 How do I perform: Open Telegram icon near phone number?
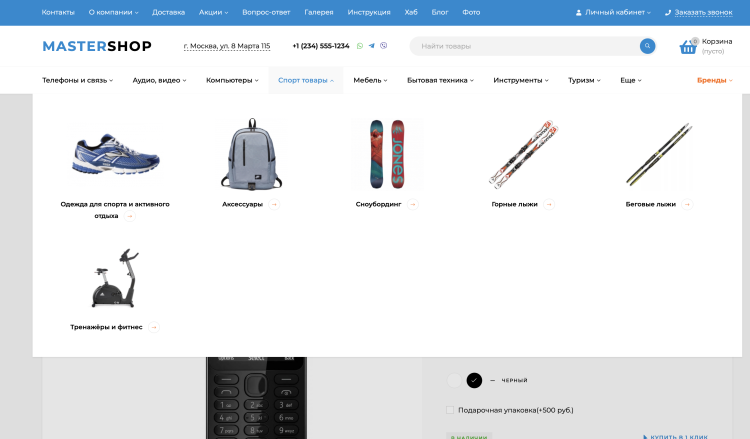[372, 46]
